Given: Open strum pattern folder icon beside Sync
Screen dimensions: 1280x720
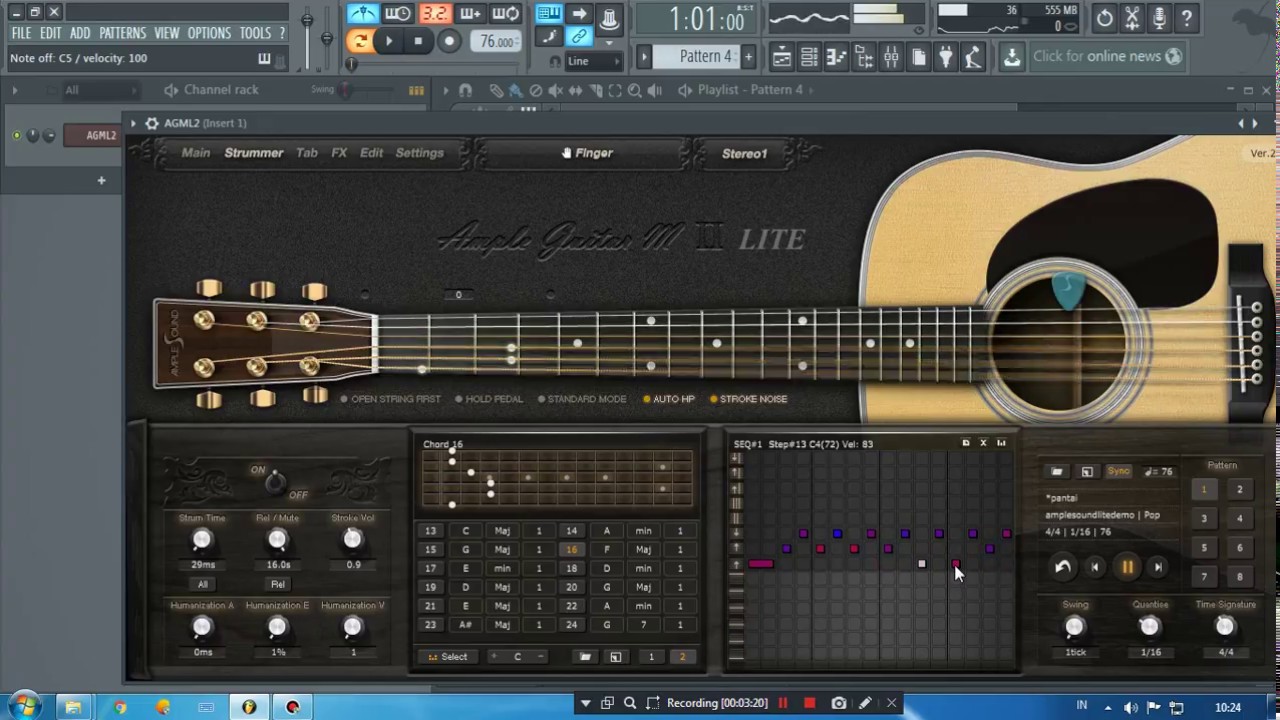Looking at the screenshot, I should tap(1057, 472).
